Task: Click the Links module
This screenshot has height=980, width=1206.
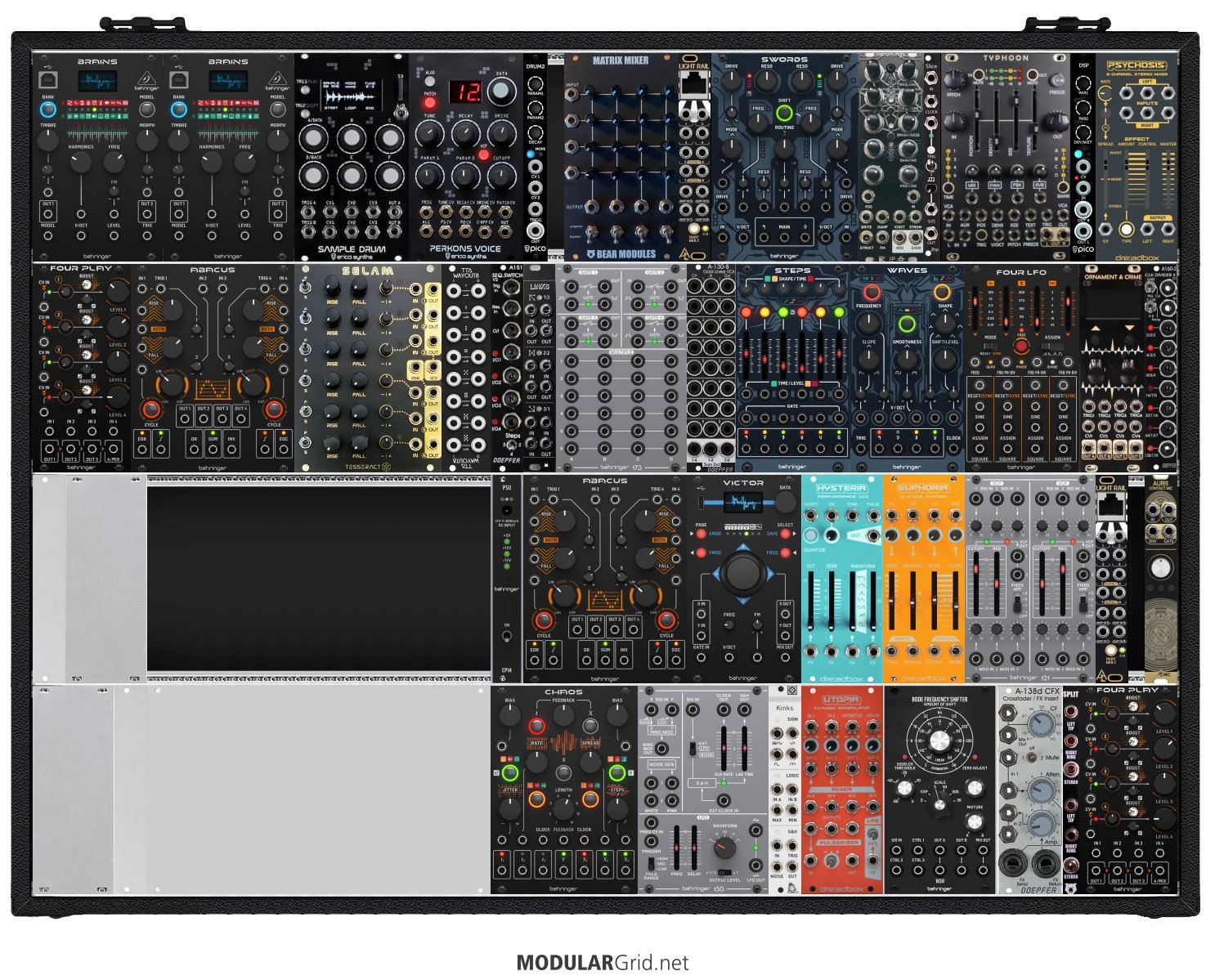Action: [540, 368]
